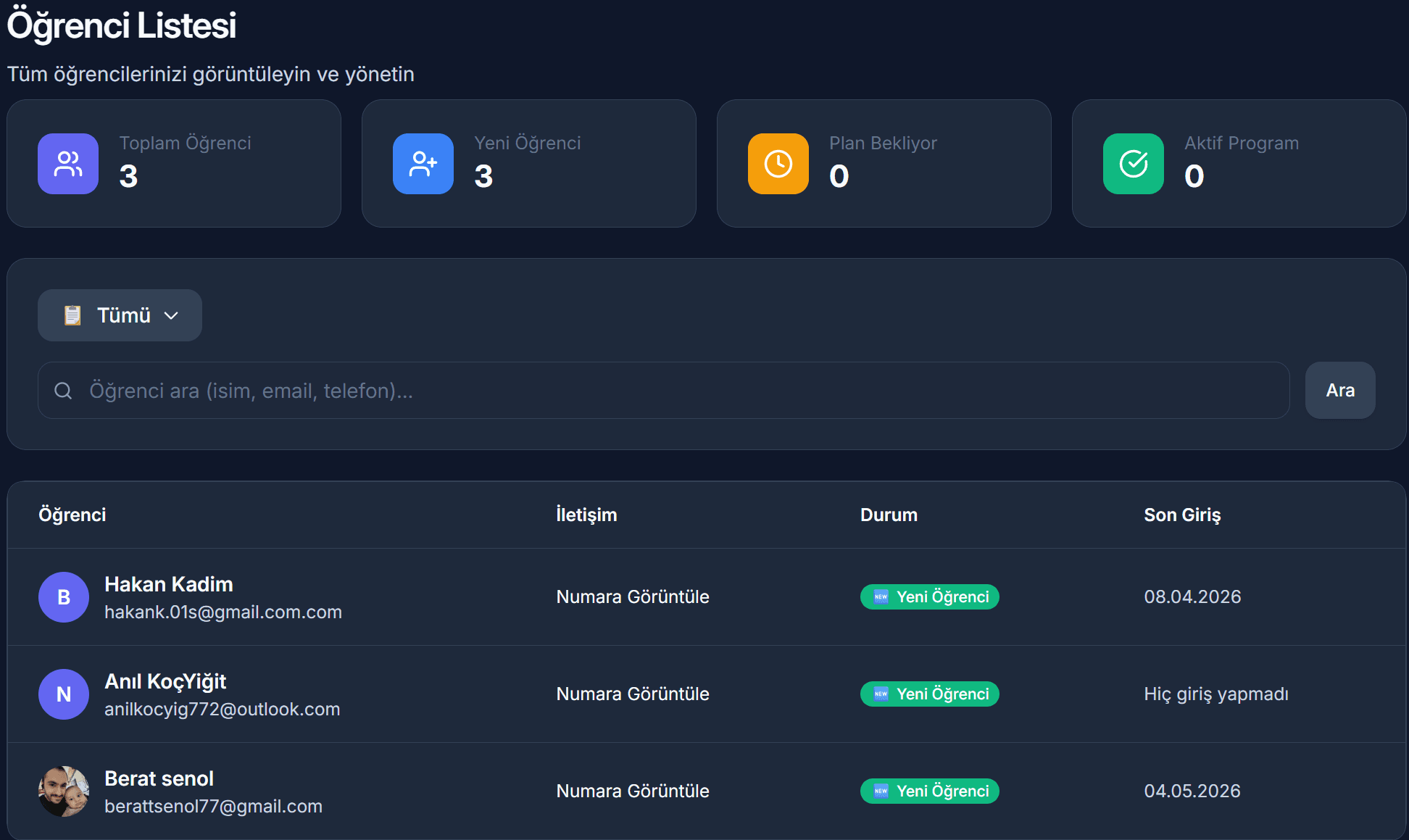
Task: Show Anıl KoçYiğit's number via Numara Görüntüle
Action: [x=633, y=694]
